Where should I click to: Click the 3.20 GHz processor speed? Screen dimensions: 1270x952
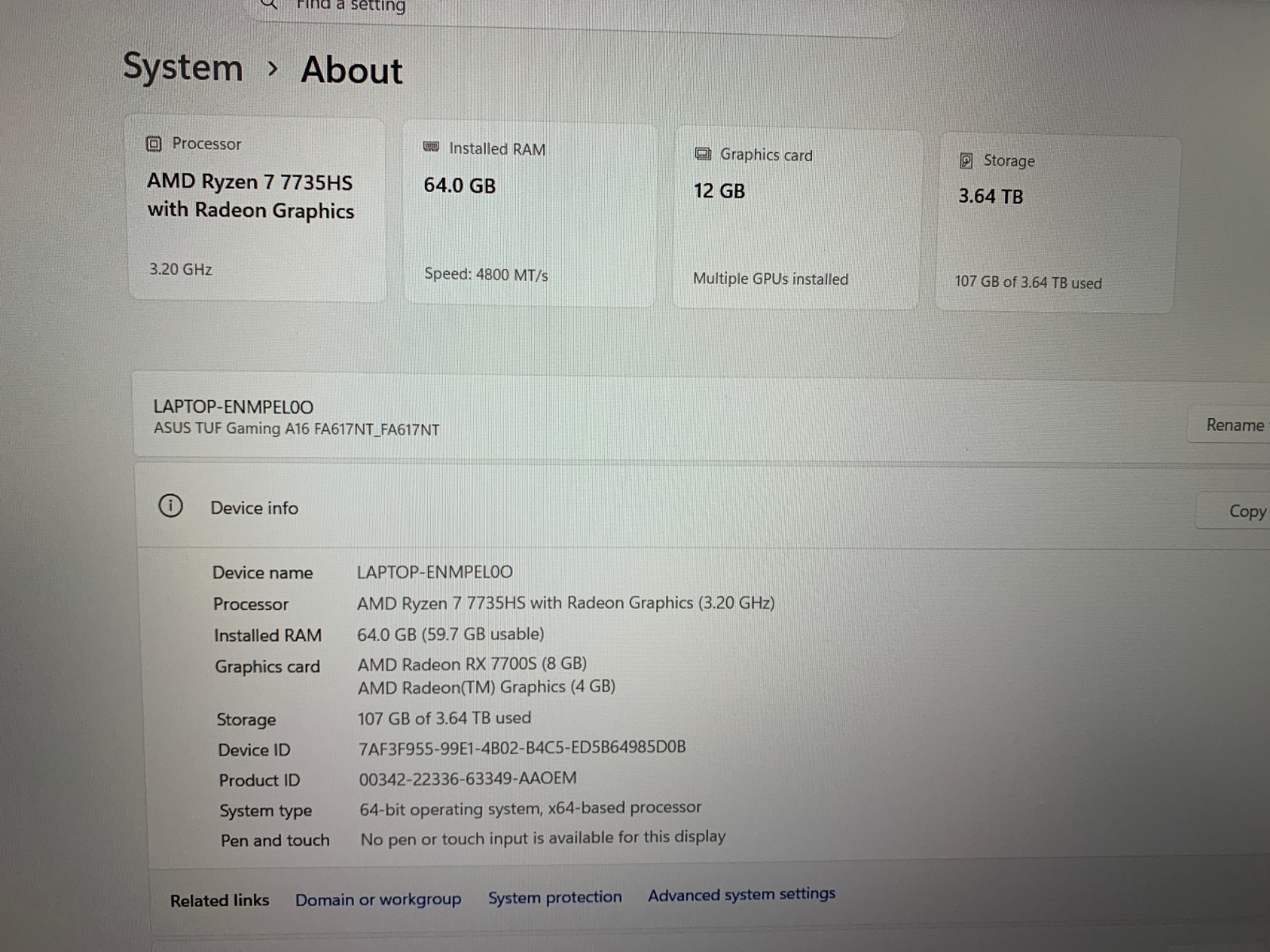[181, 269]
